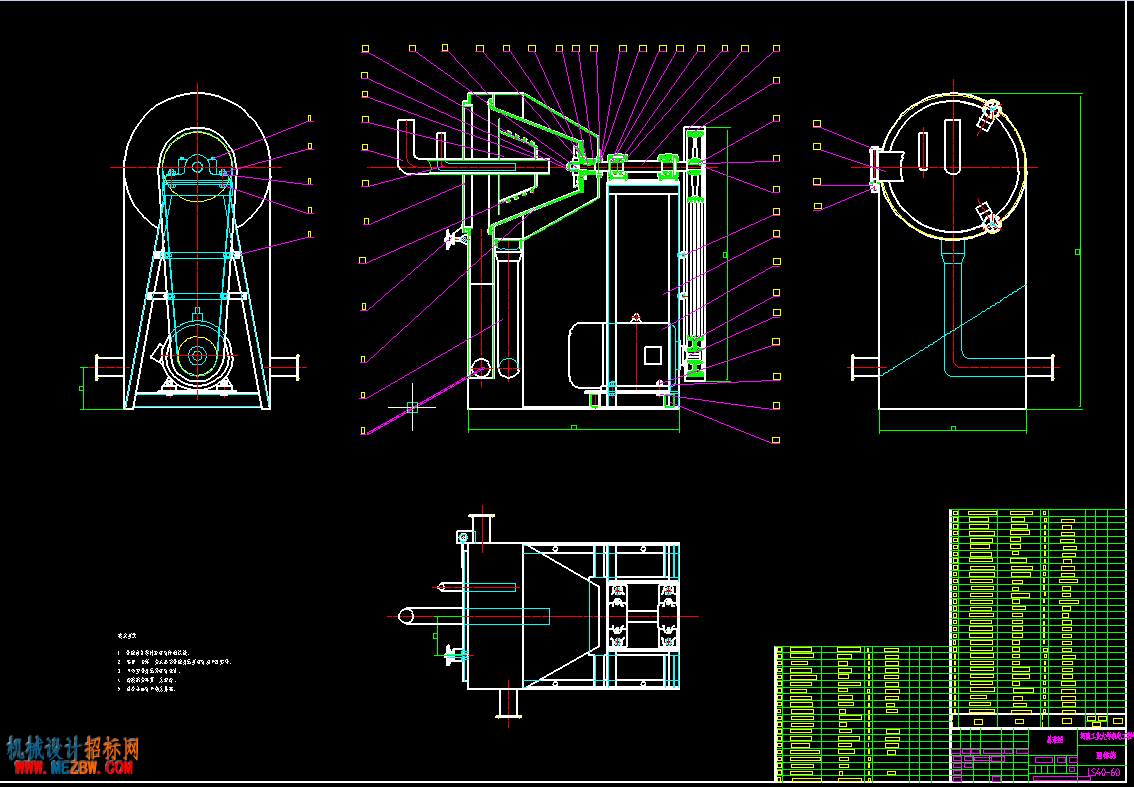Select the crosshair cursor marker below section view

[412, 407]
